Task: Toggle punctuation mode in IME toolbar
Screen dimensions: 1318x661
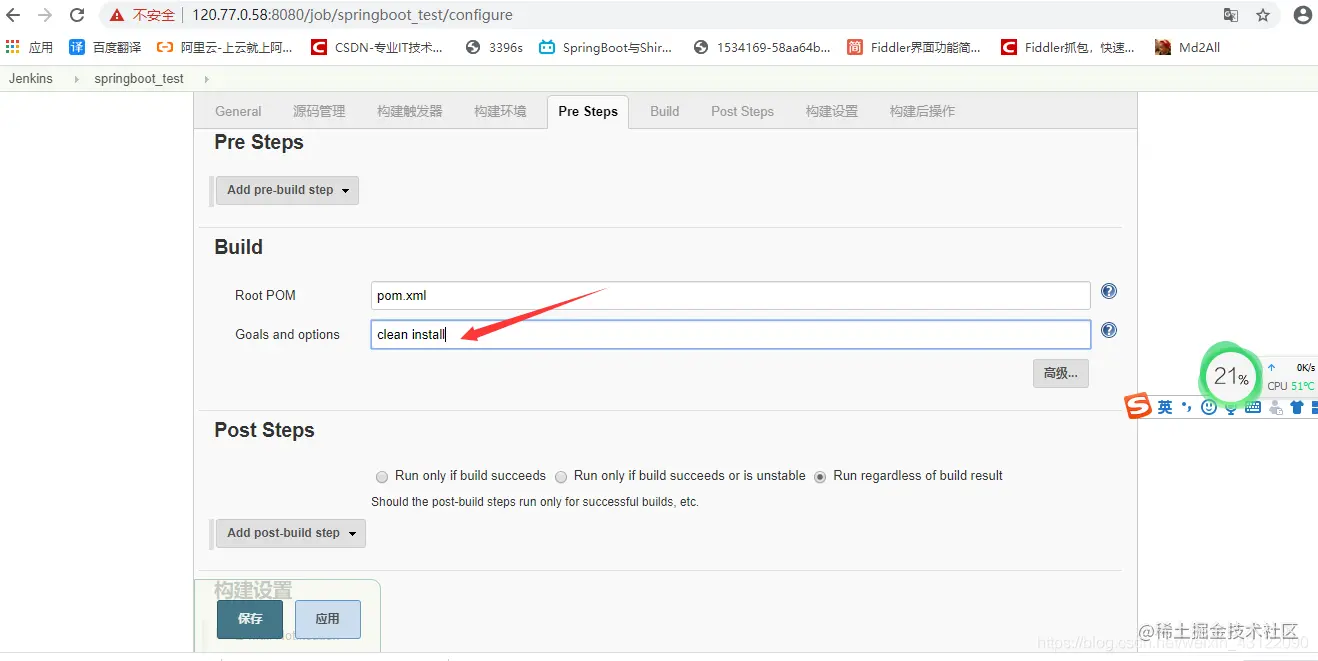Action: [1187, 407]
